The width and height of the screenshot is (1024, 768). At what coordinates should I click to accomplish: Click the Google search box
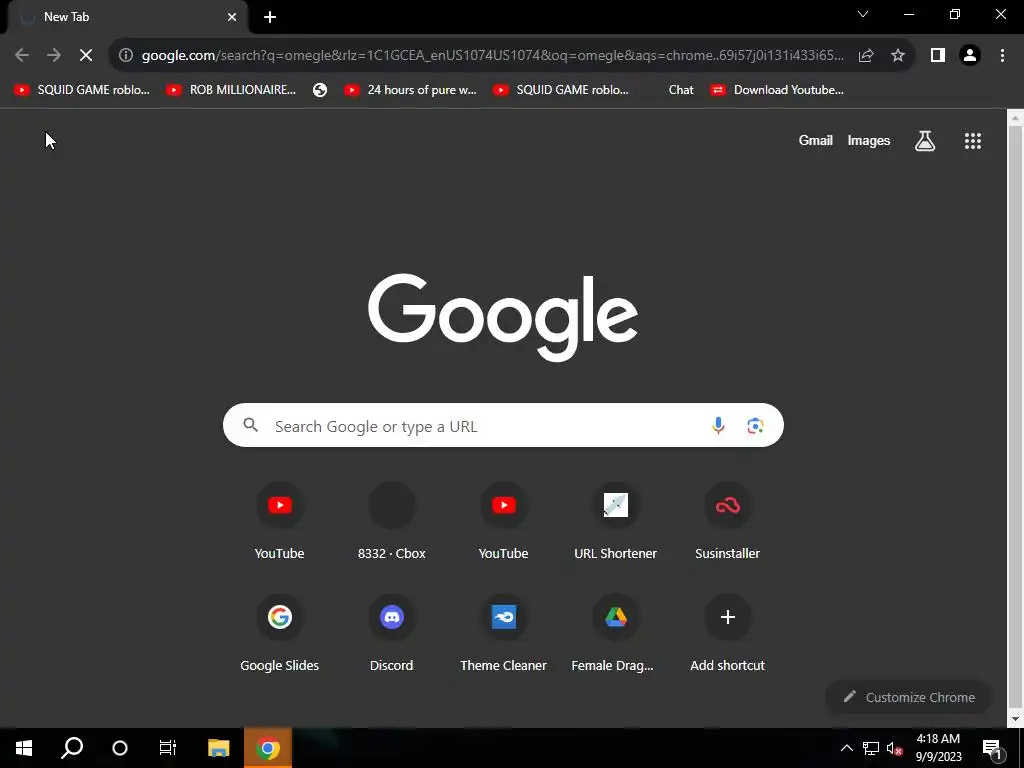coord(503,425)
